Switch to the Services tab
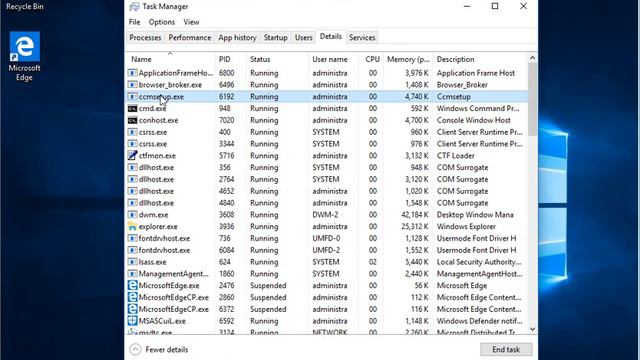 pos(362,38)
